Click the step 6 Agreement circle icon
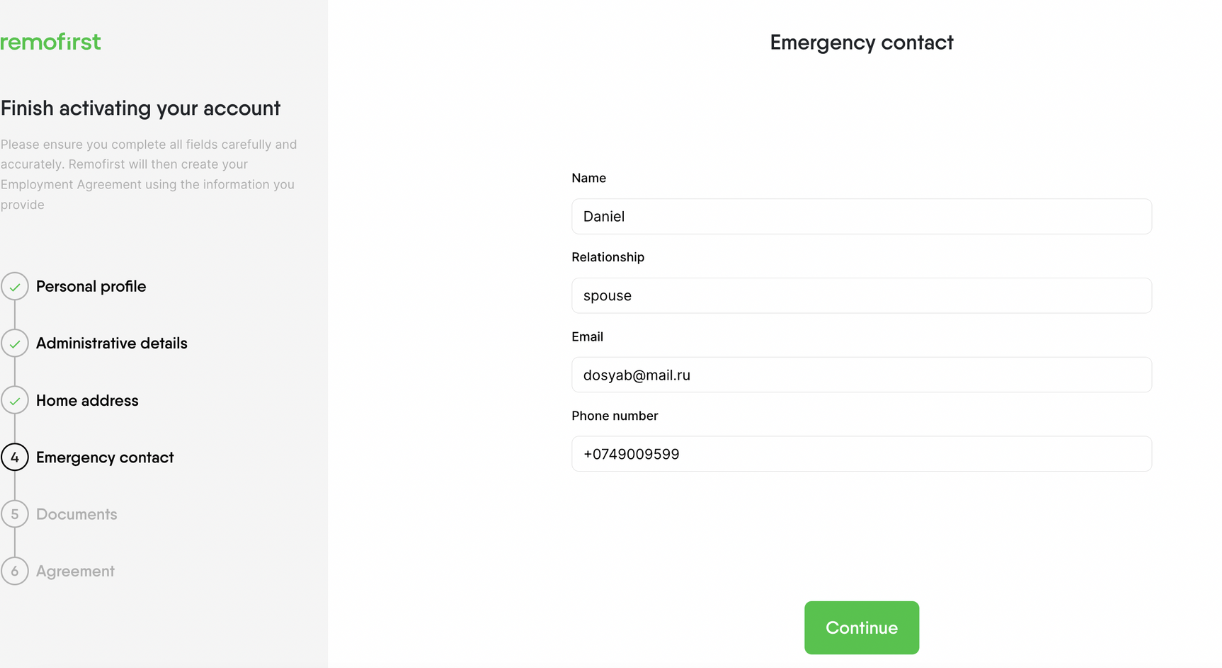Viewport: 1222px width, 668px height. click(14, 572)
